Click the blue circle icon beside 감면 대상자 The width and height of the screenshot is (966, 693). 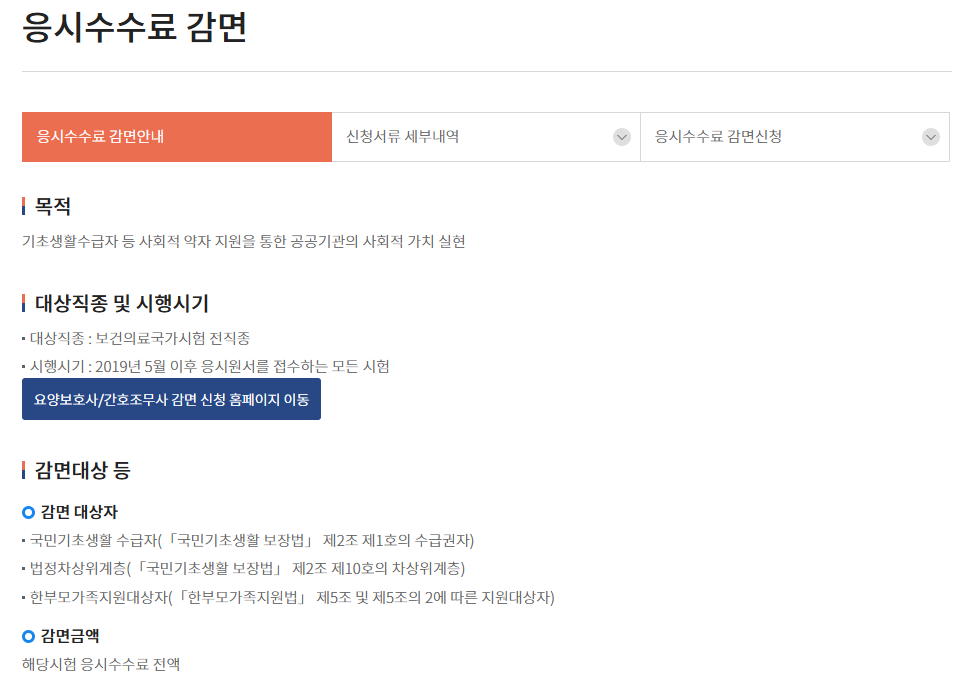point(29,511)
